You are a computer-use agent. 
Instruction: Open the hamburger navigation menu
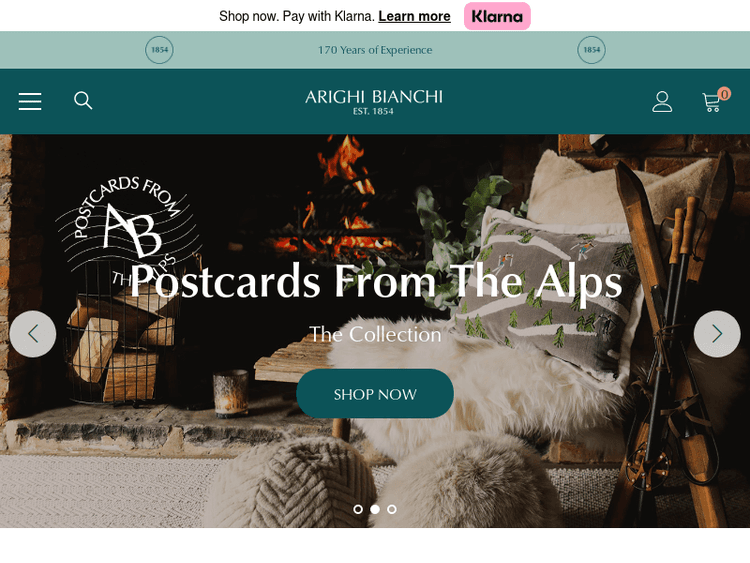[30, 101]
